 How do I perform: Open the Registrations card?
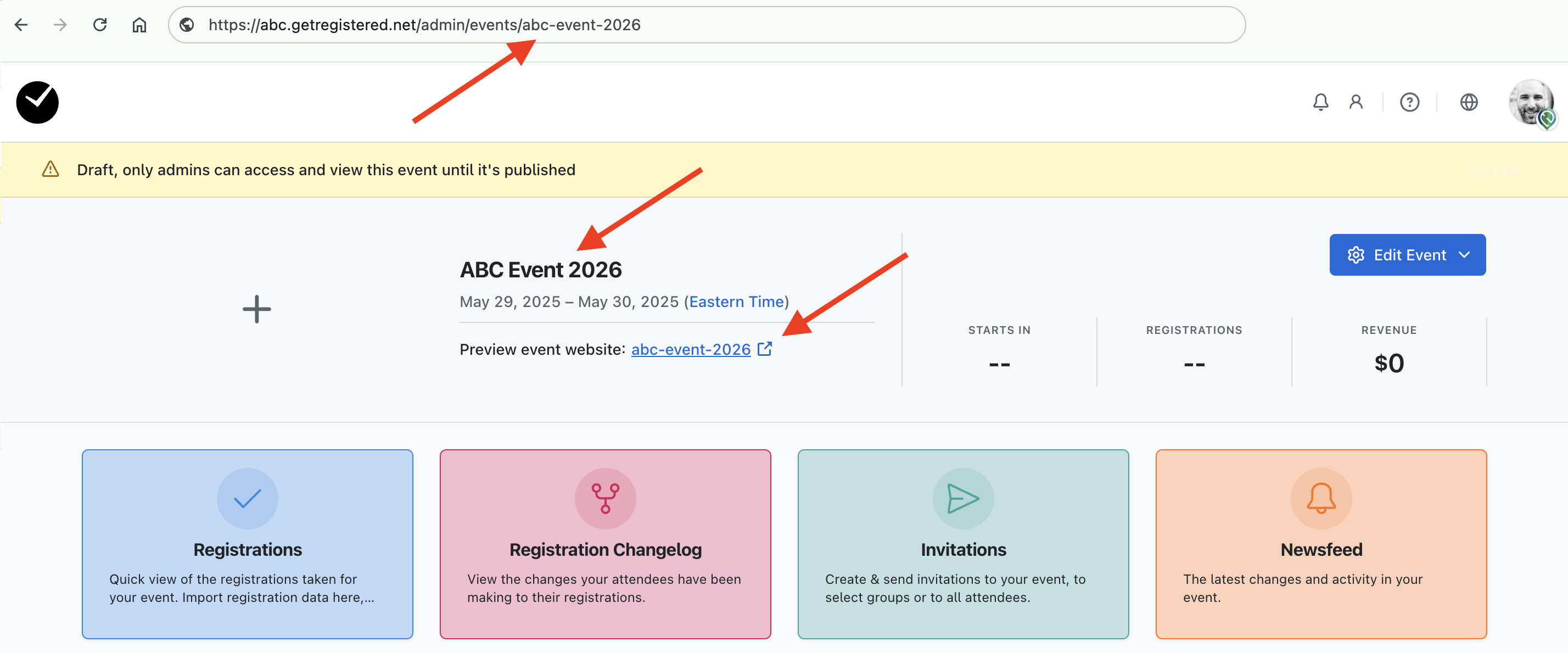(x=247, y=543)
